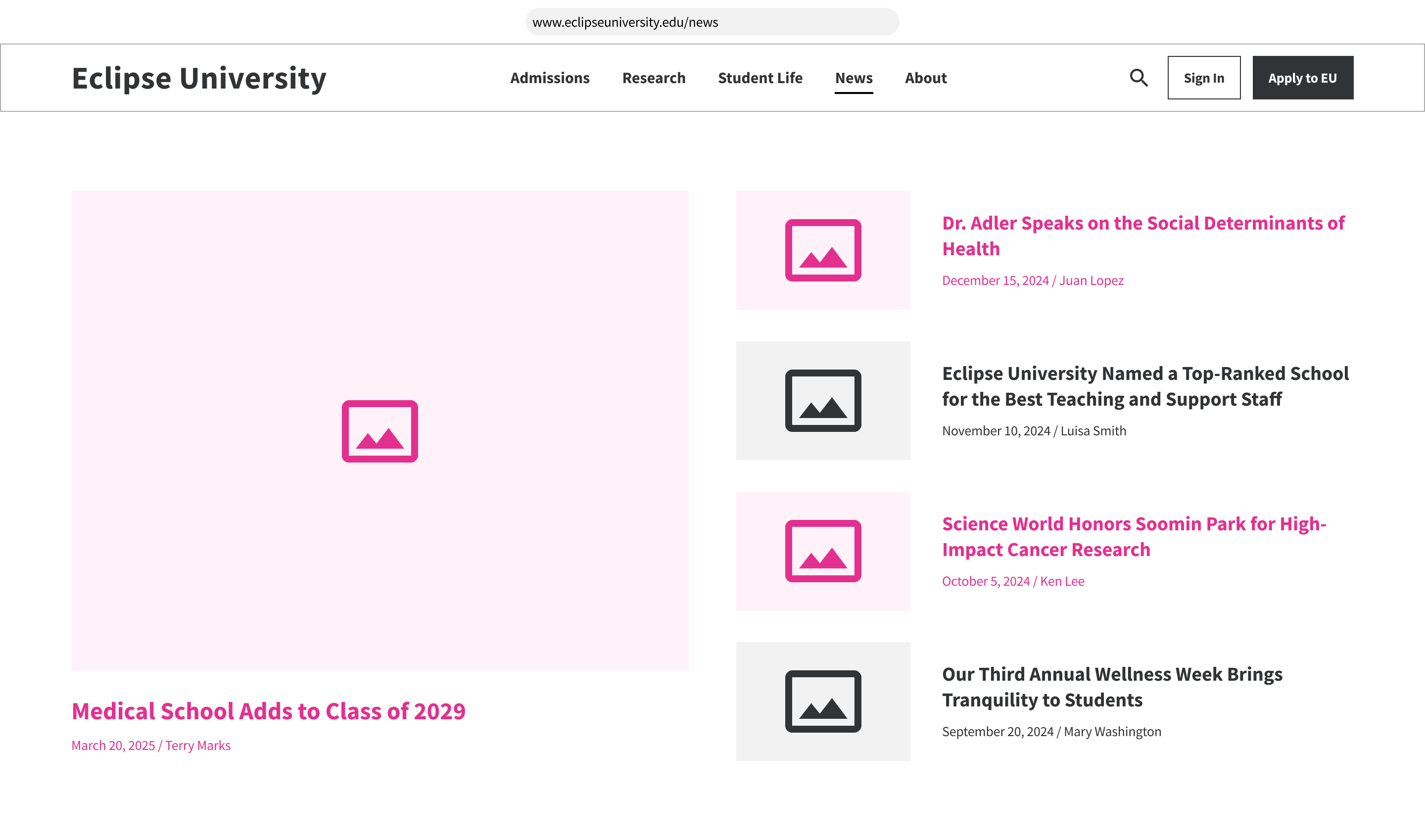The height and width of the screenshot is (840, 1425).
Task: Open the Research menu item
Action: click(x=653, y=78)
